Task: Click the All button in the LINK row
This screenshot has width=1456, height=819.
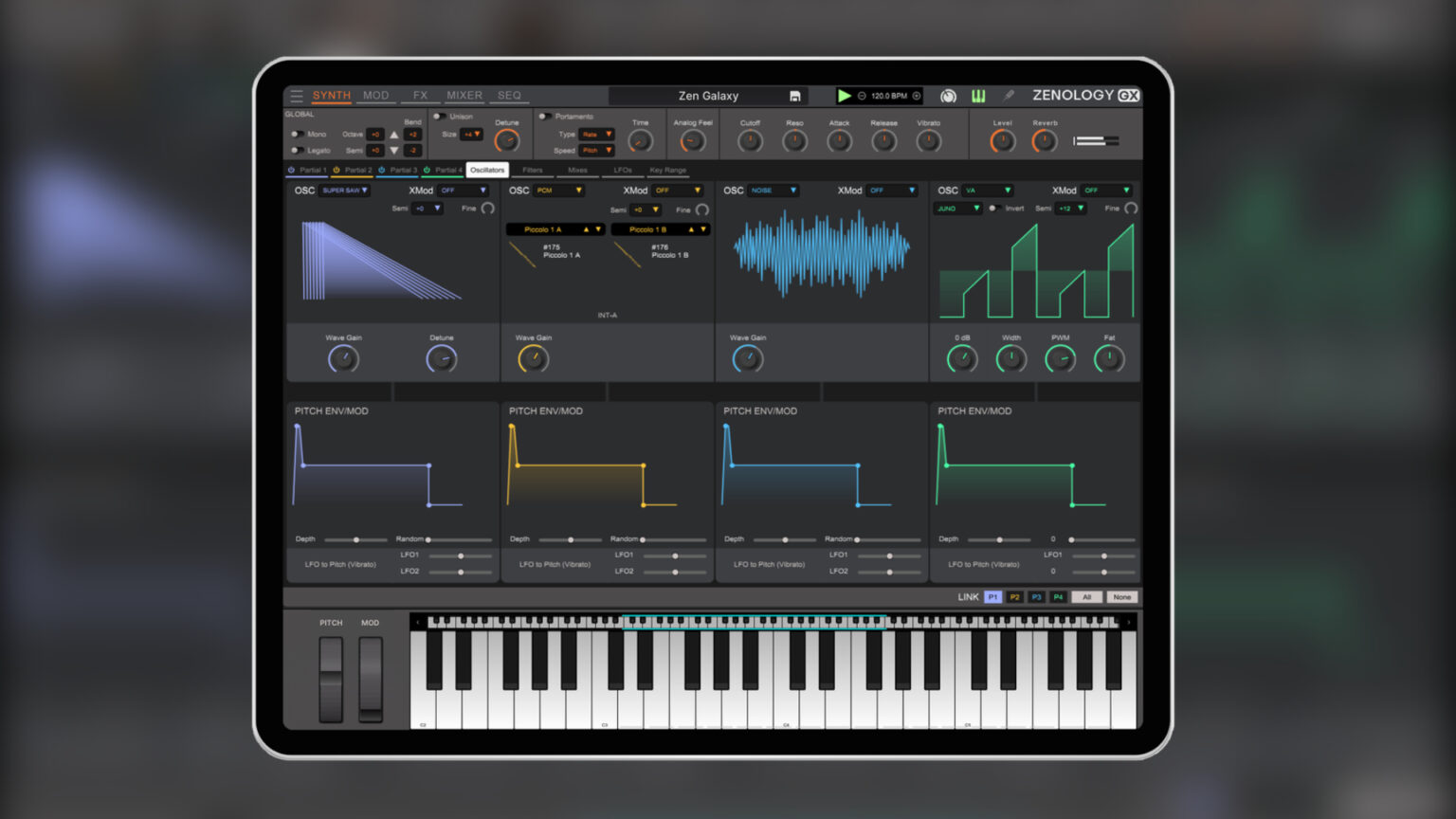Action: click(1086, 597)
